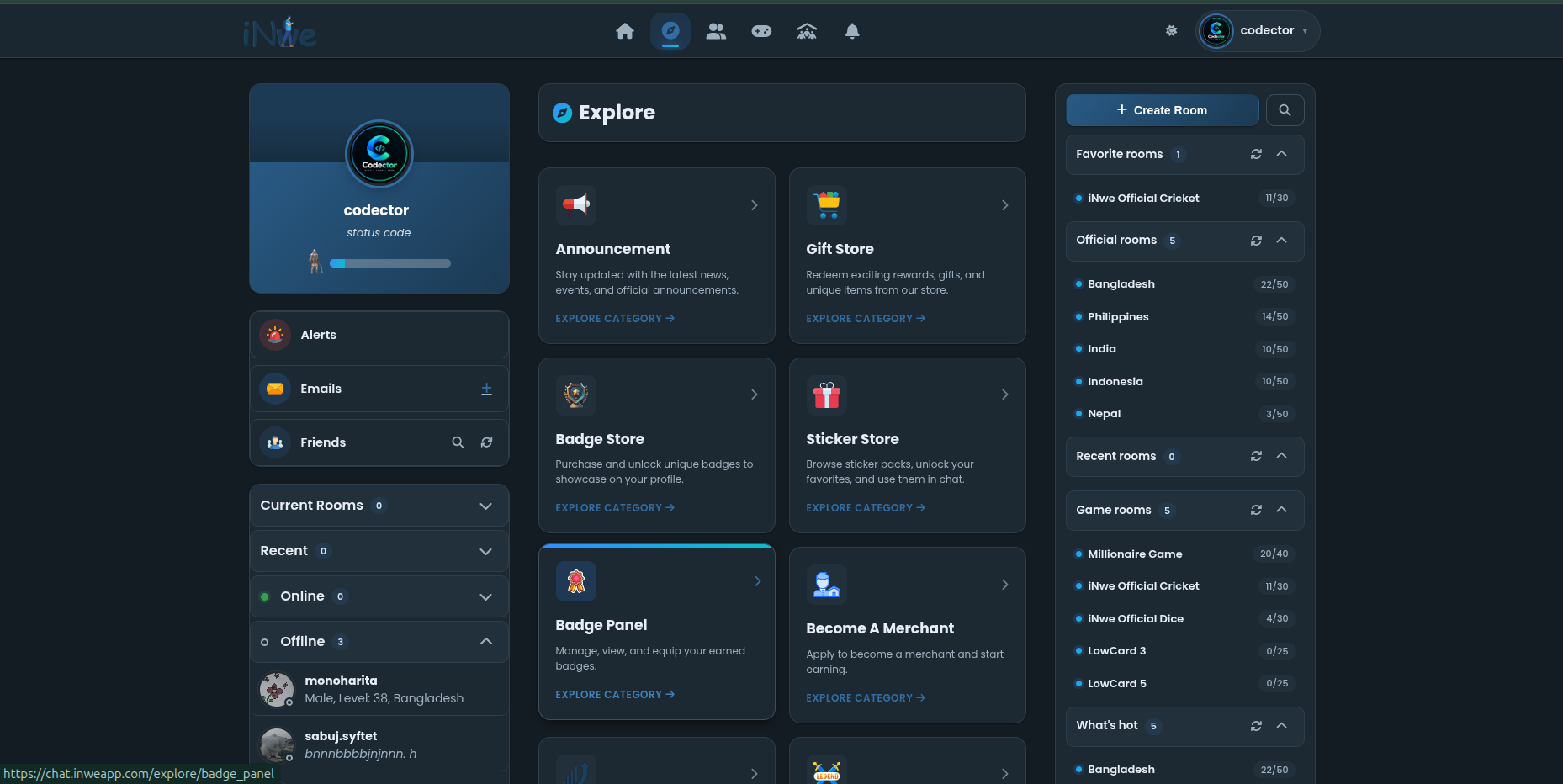The width and height of the screenshot is (1563, 784).
Task: Refresh the What's hot list
Action: (x=1256, y=726)
